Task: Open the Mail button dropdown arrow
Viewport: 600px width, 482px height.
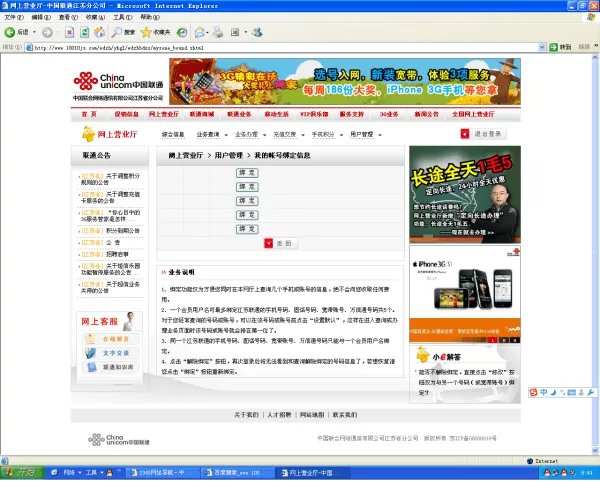Action: (x=207, y=33)
